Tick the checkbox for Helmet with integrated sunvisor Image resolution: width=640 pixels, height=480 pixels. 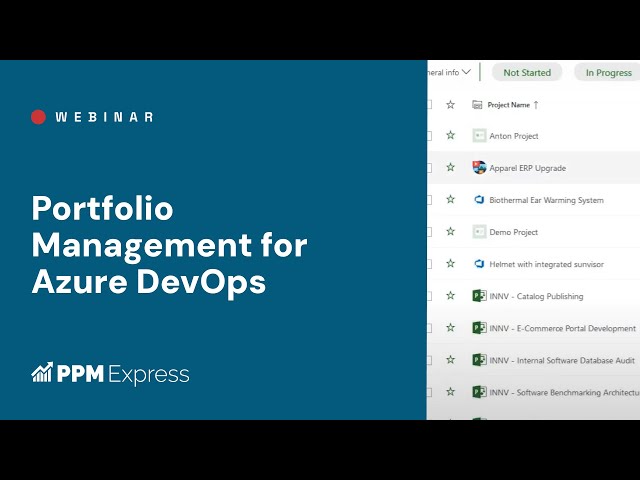(429, 264)
